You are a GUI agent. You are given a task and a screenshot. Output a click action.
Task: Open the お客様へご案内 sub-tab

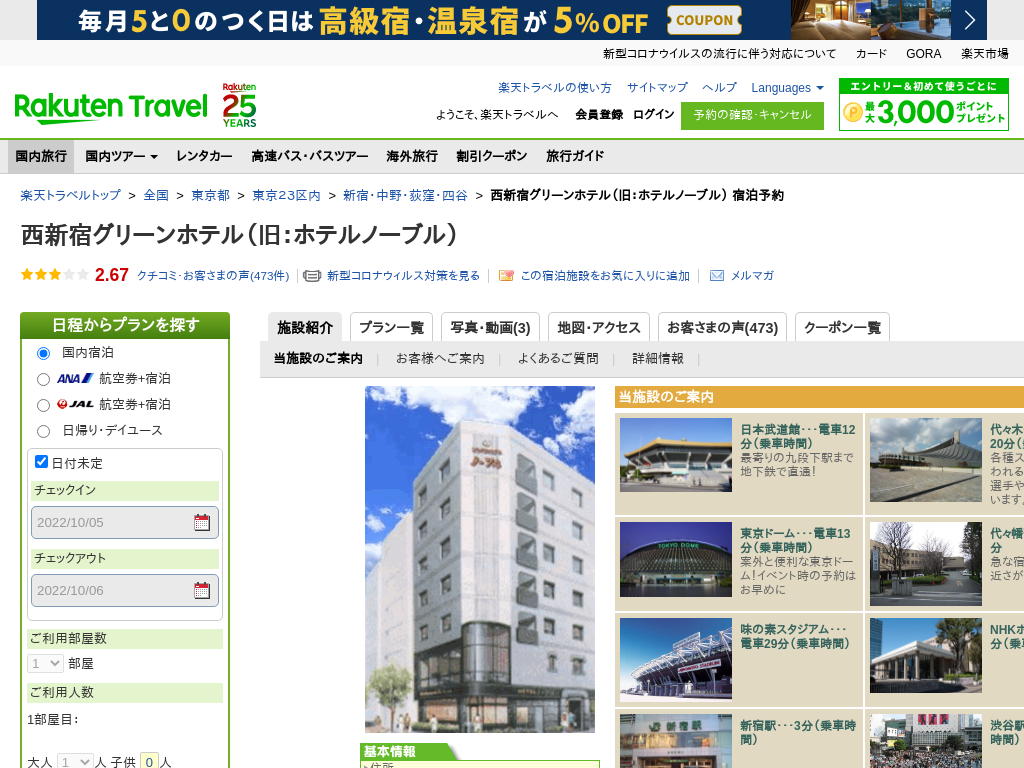440,359
